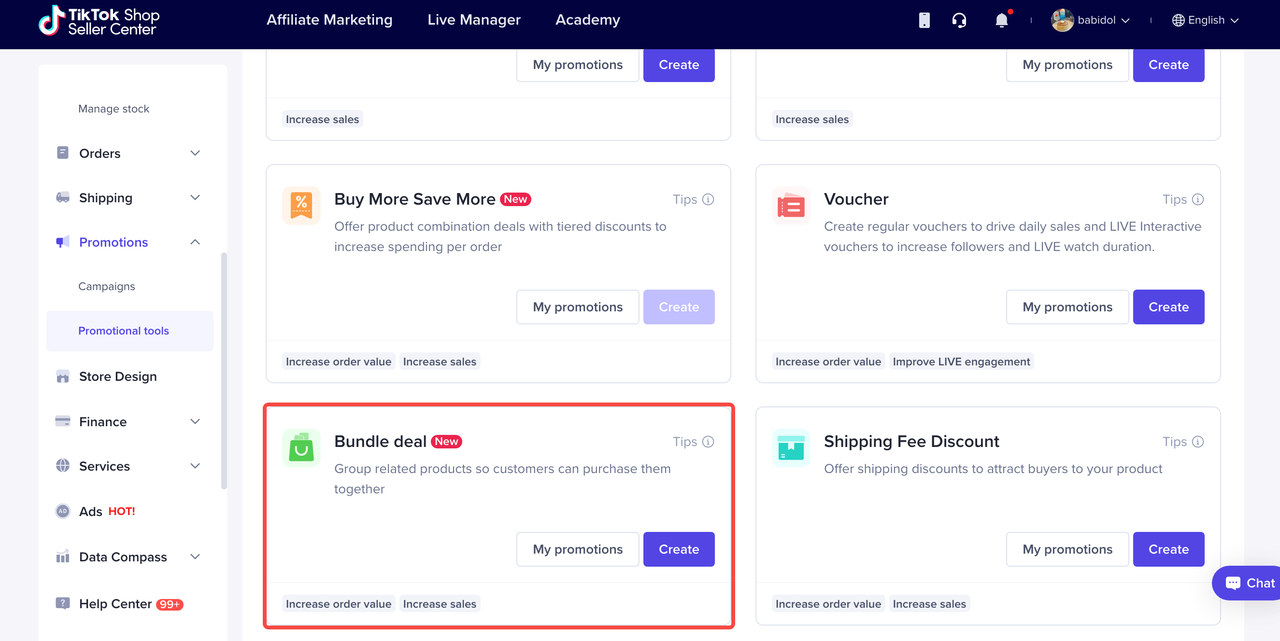Expand the Data Compass sidebar section
1280x641 pixels.
pos(128,557)
